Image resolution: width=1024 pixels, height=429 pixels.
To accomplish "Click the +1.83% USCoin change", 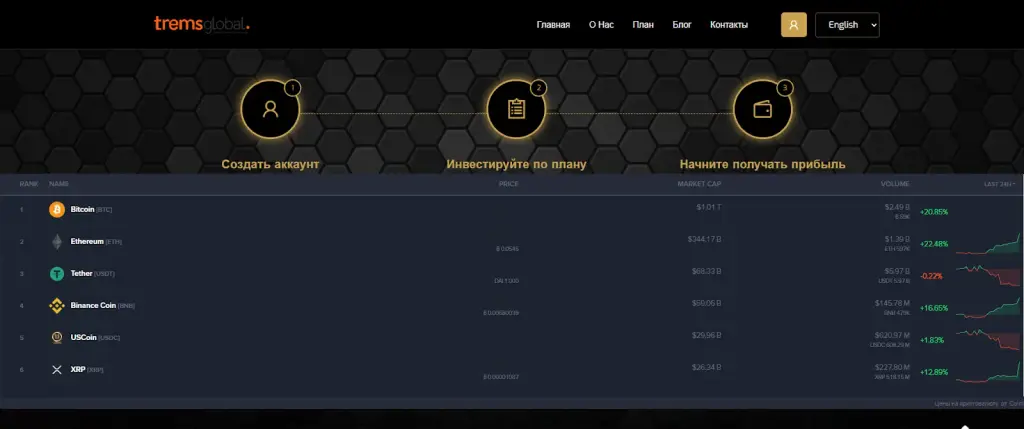I will coord(932,340).
